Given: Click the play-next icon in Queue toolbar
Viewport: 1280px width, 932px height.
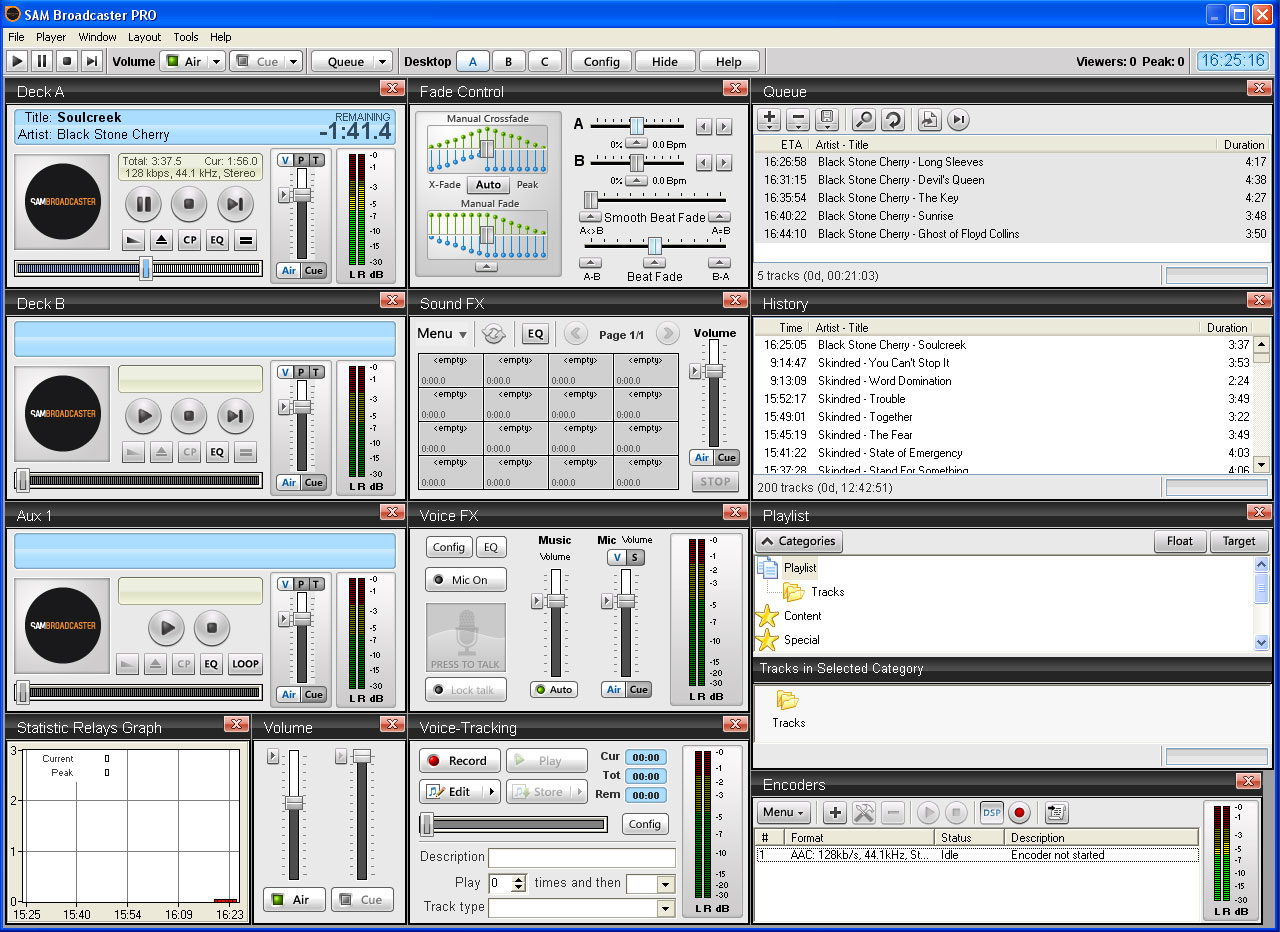Looking at the screenshot, I should pos(958,120).
